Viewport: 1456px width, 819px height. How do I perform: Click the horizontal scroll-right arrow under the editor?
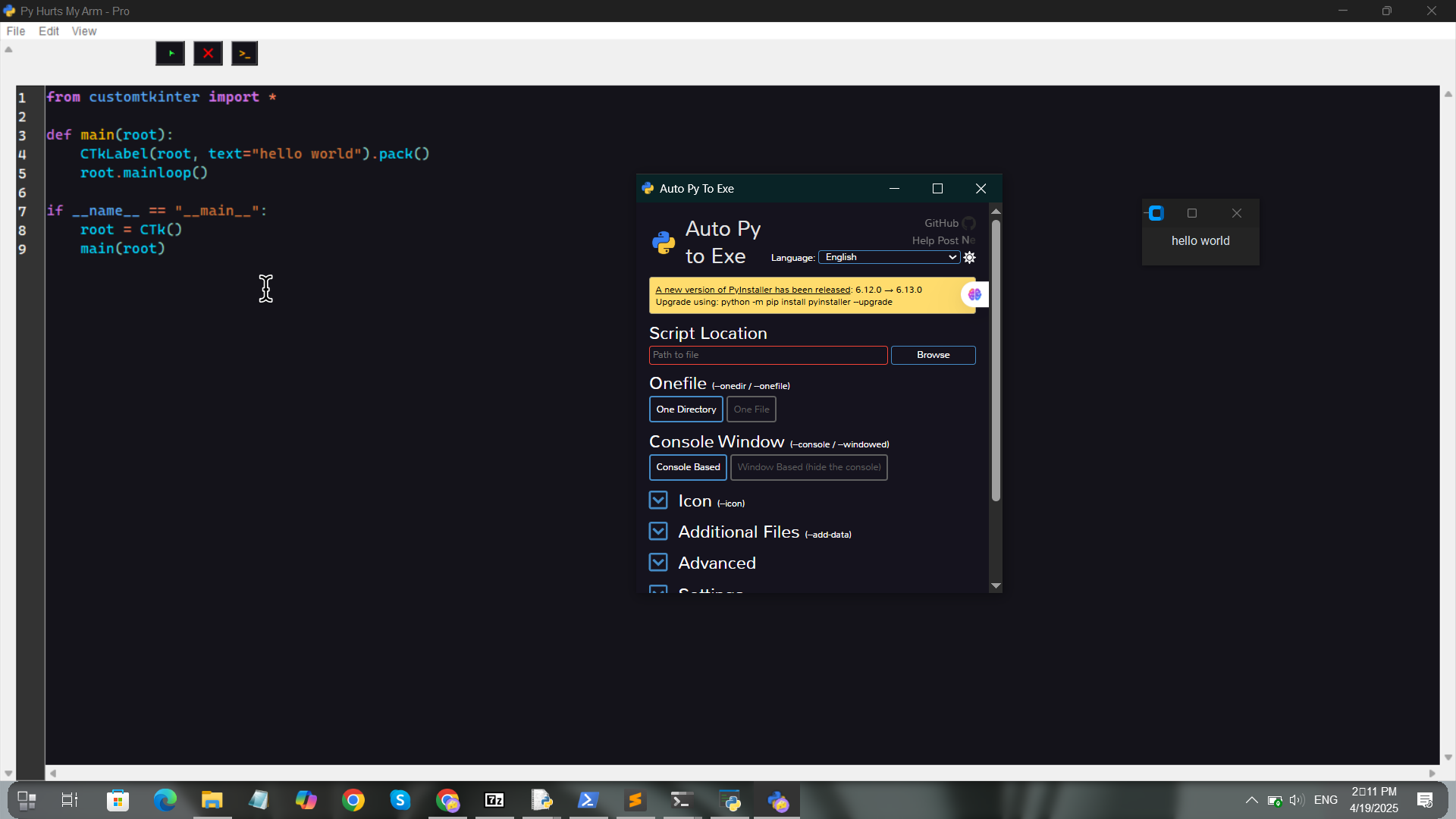click(1432, 773)
